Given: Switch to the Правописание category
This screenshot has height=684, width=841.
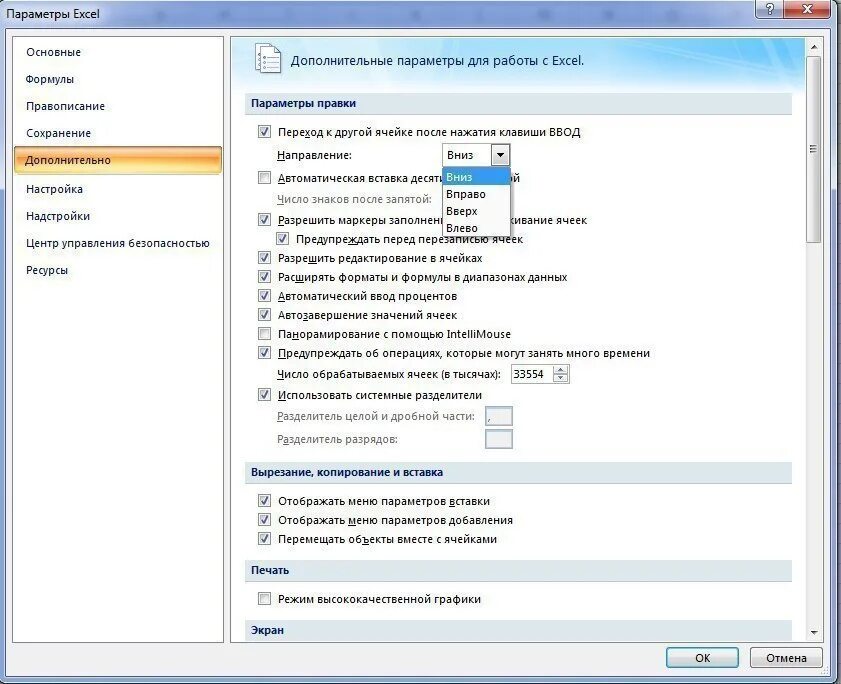Looking at the screenshot, I should (65, 106).
